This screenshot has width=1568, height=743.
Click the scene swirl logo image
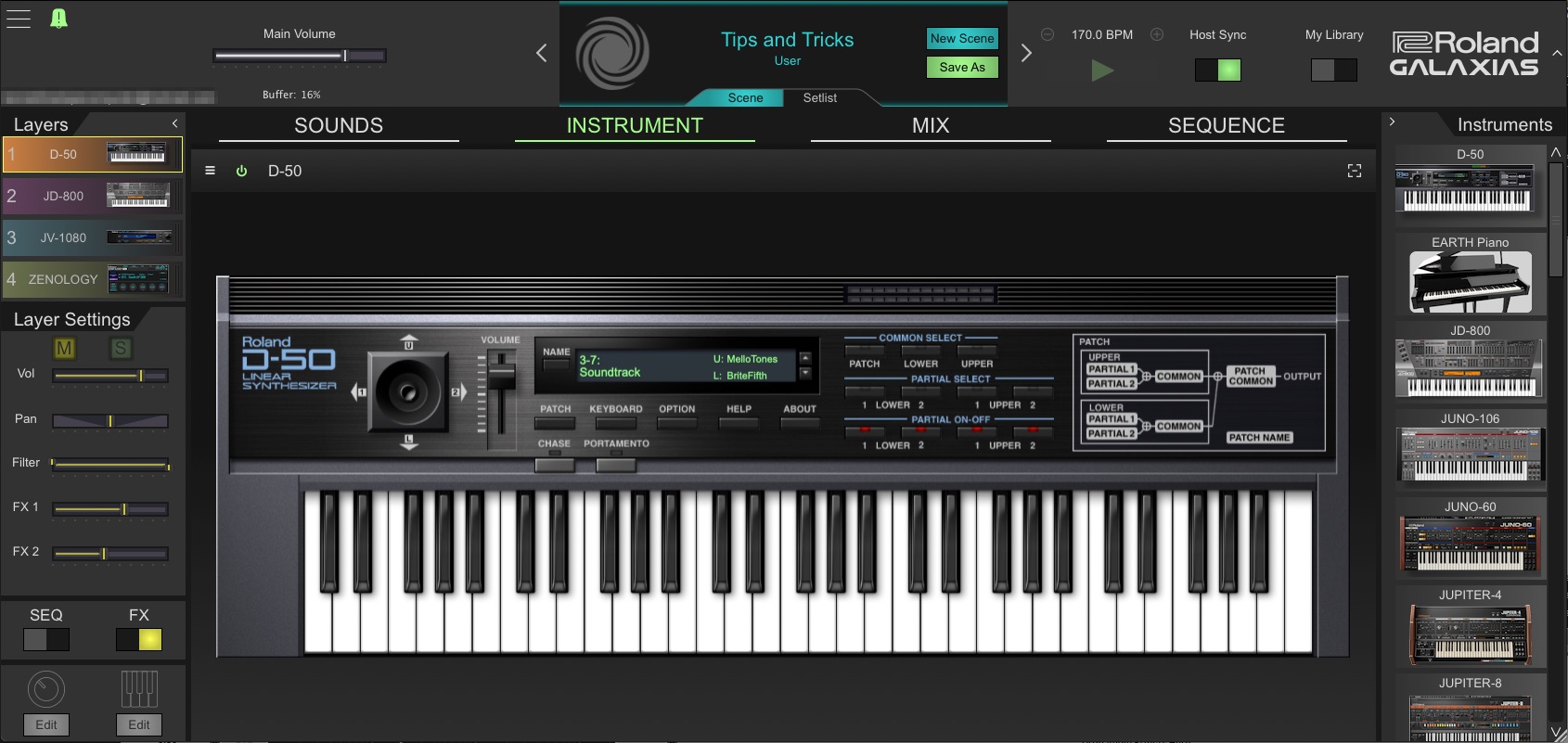pos(612,54)
